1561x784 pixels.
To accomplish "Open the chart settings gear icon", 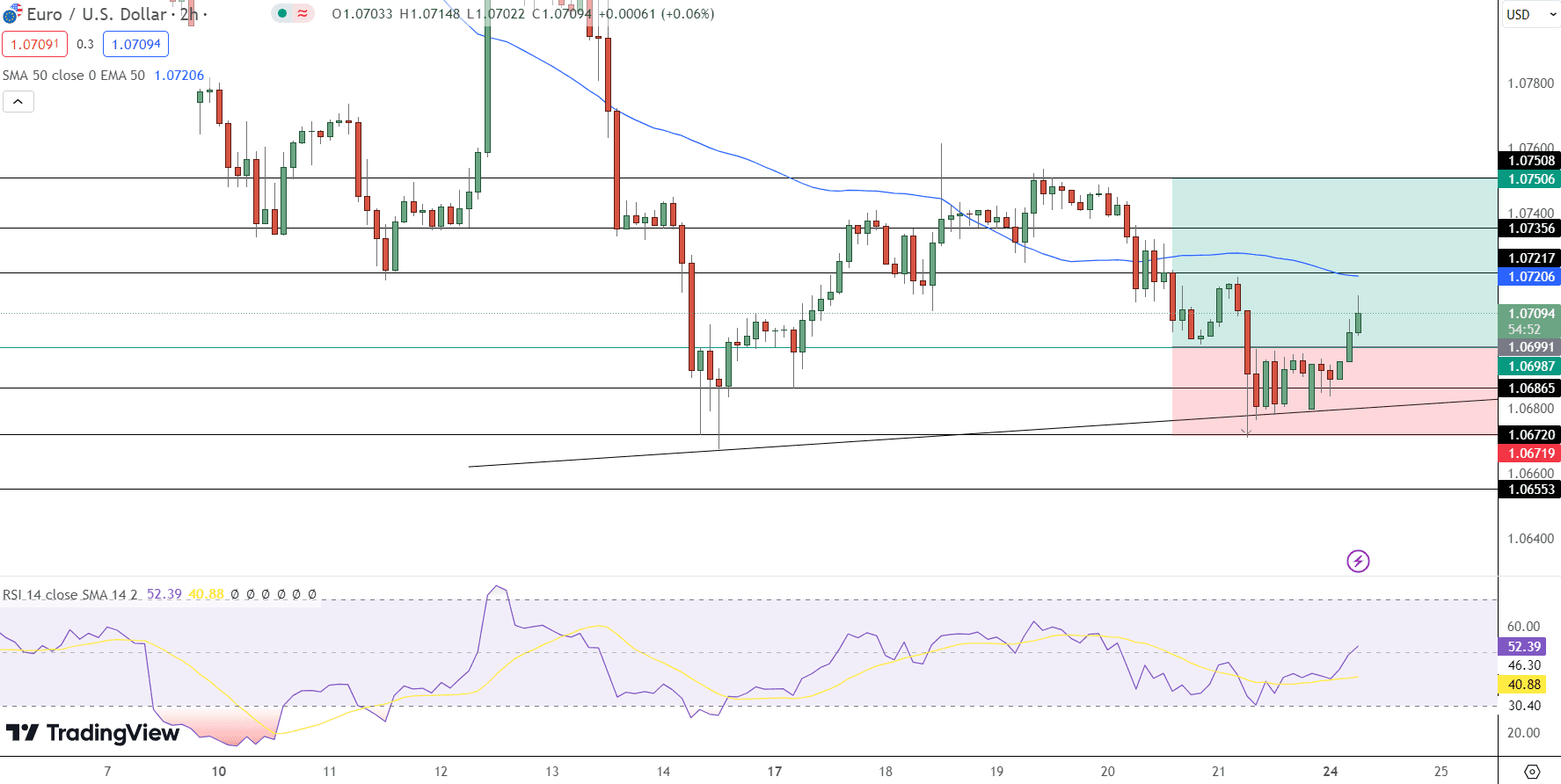I will tap(1532, 772).
